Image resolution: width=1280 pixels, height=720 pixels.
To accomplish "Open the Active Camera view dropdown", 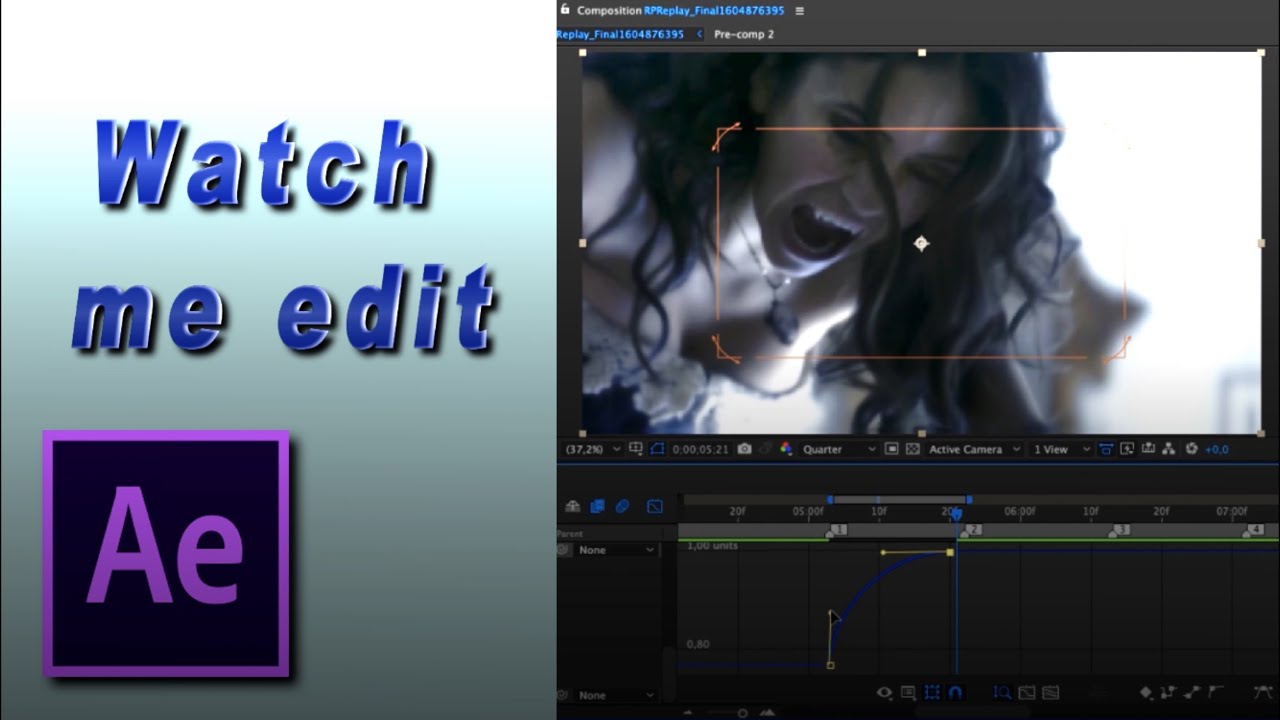I will 974,449.
